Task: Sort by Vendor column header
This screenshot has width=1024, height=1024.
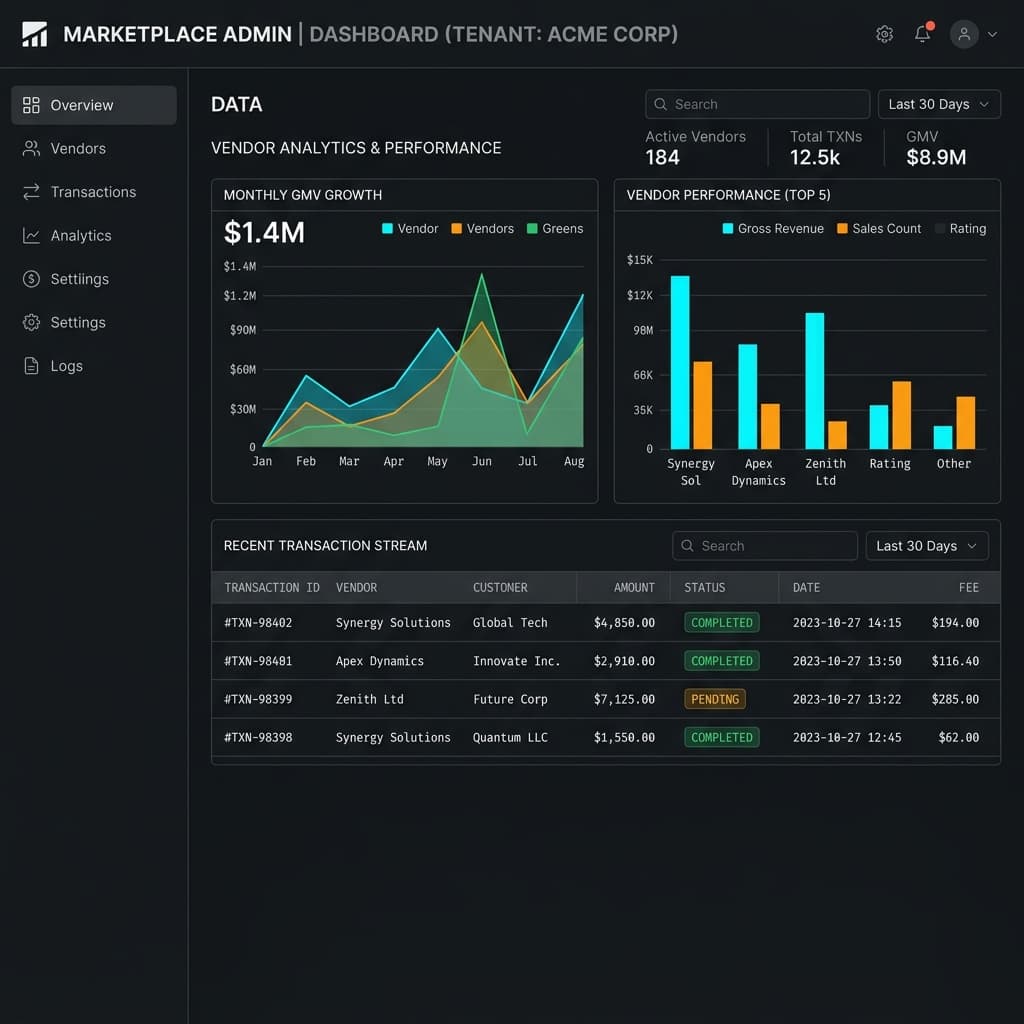Action: point(356,588)
